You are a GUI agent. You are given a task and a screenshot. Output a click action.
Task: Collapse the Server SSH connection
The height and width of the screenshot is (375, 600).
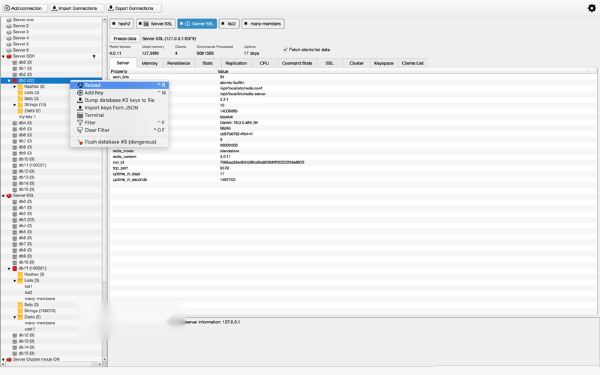(x=3, y=57)
